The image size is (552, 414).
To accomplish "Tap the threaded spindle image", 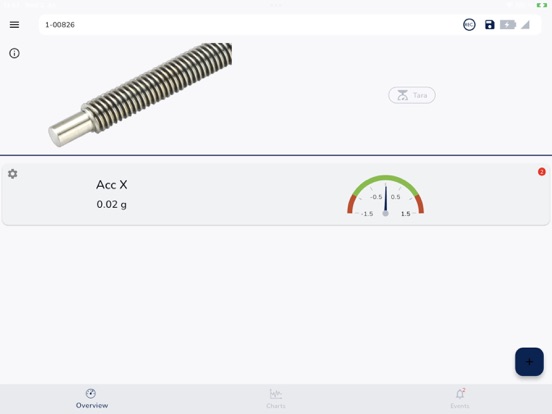I will [140, 94].
